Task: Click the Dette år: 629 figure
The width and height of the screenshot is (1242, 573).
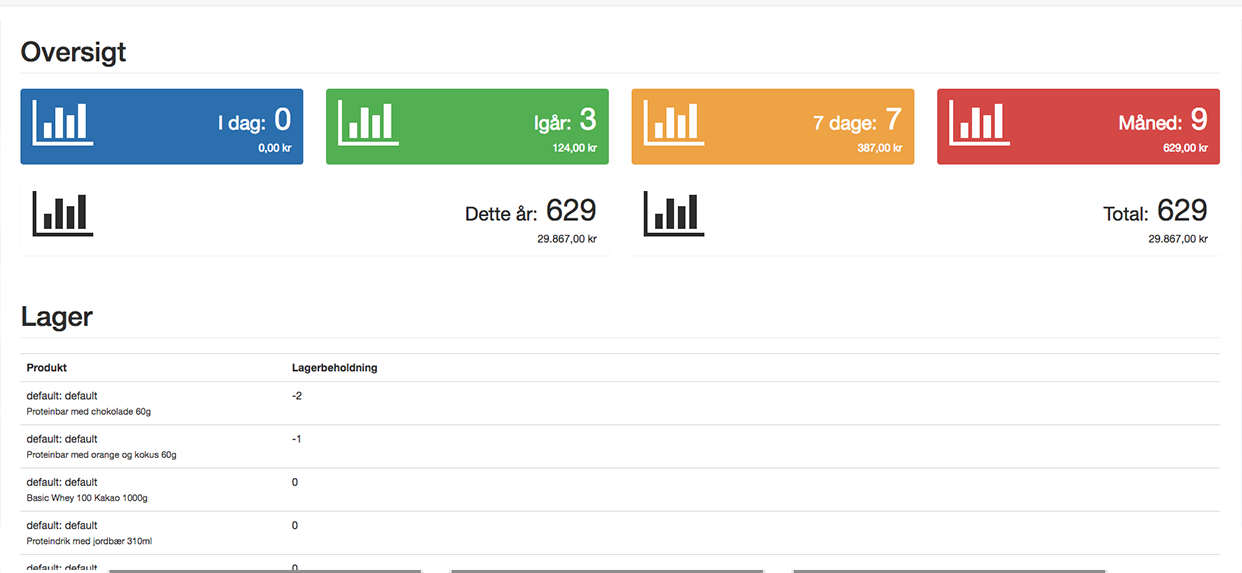Action: (530, 212)
